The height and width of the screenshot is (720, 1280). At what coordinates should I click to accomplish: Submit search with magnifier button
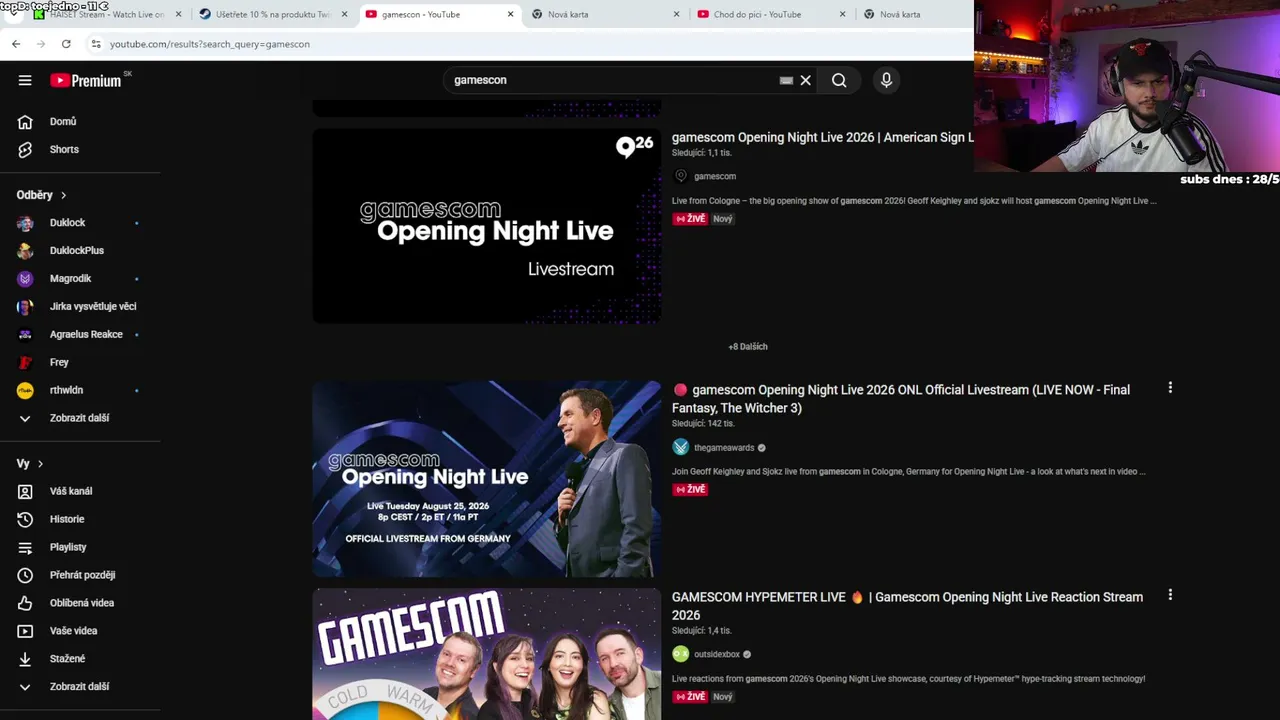[x=839, y=80]
